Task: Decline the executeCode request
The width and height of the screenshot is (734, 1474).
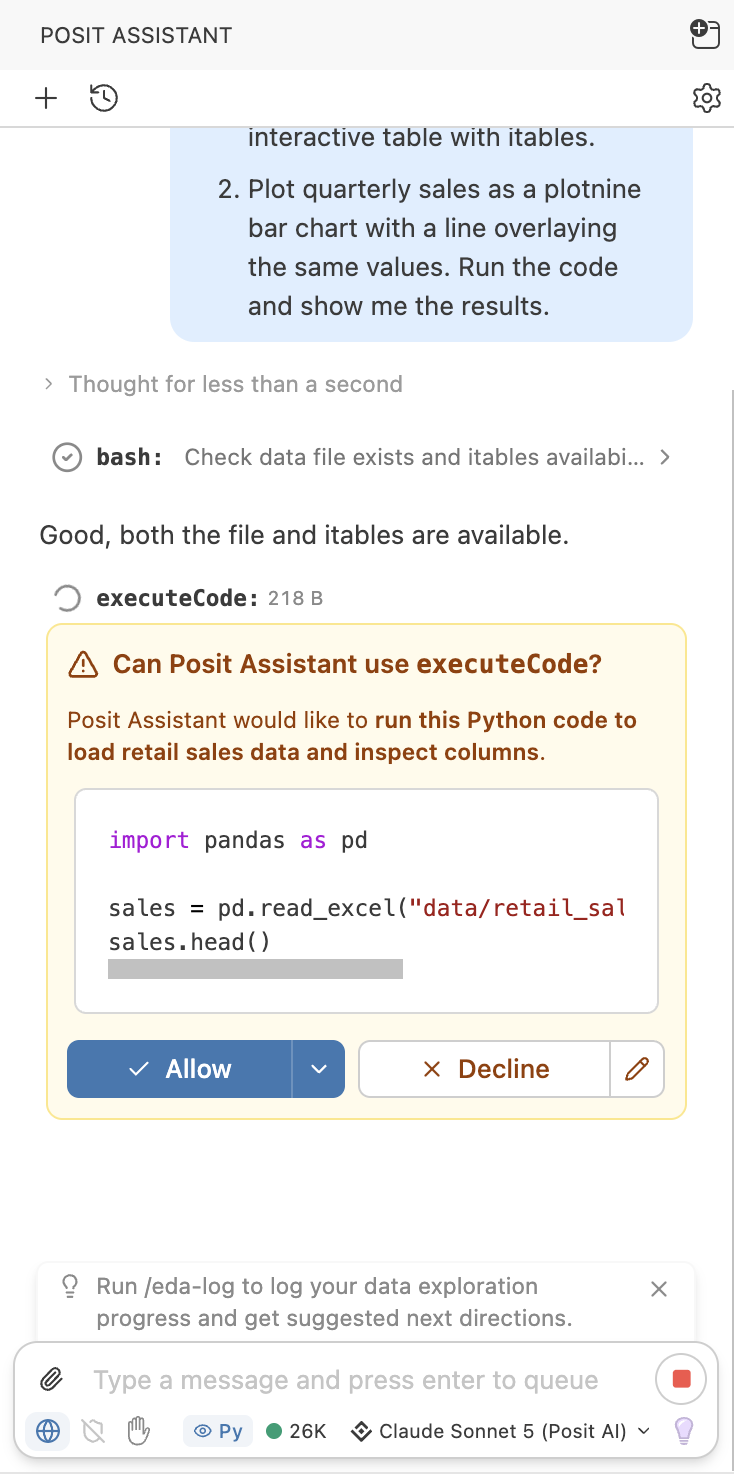Action: [484, 1069]
